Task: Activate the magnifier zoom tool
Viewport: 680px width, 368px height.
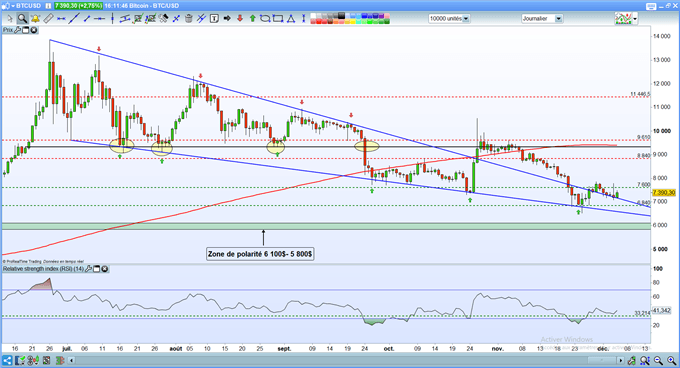Action: pyautogui.click(x=23, y=19)
